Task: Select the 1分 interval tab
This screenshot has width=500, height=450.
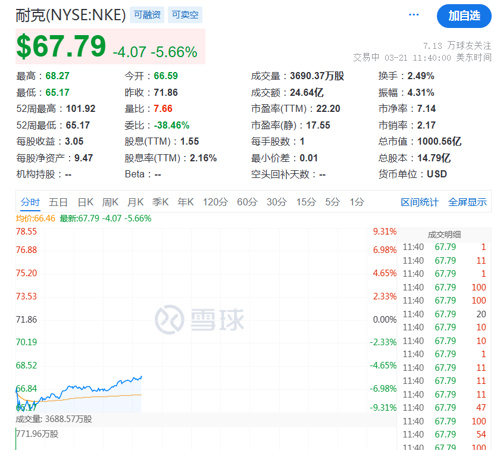Action: [357, 202]
